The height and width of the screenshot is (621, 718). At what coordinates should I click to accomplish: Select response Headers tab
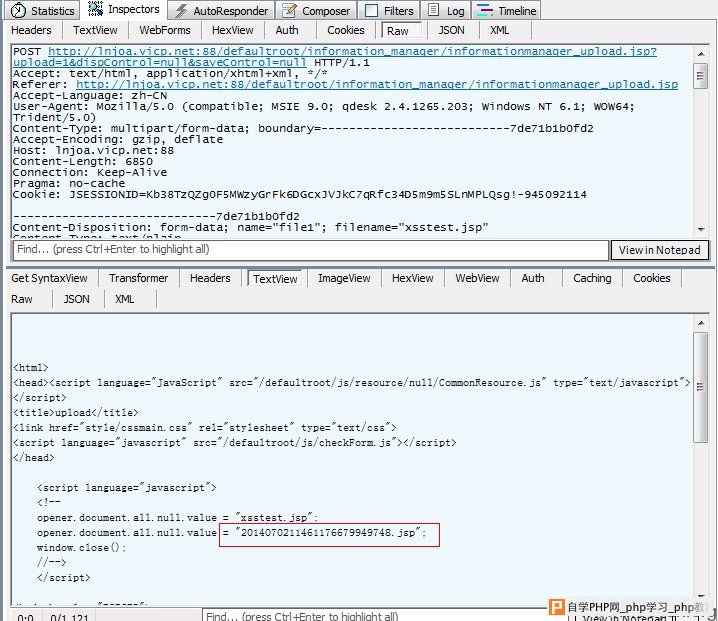210,278
